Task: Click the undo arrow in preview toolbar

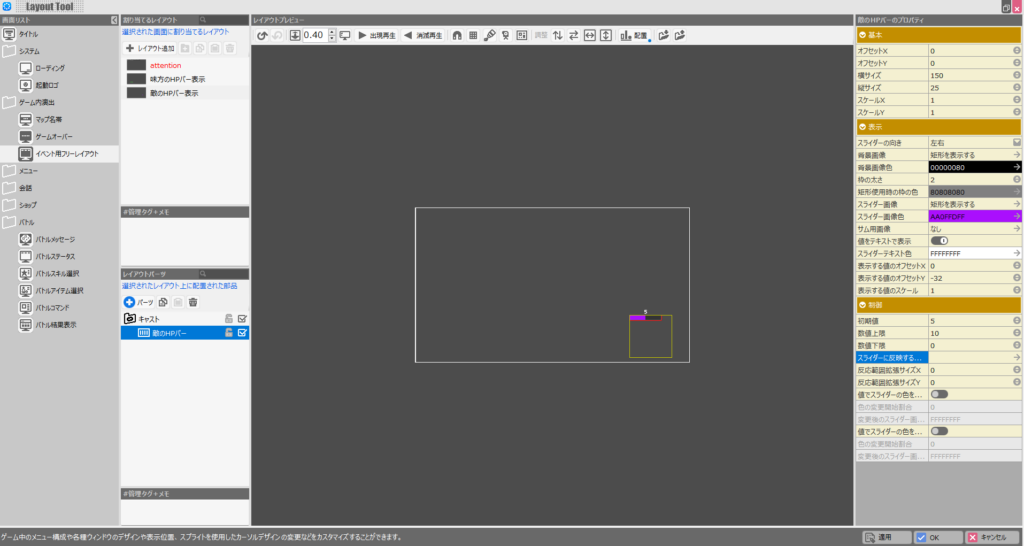Action: (x=262, y=35)
